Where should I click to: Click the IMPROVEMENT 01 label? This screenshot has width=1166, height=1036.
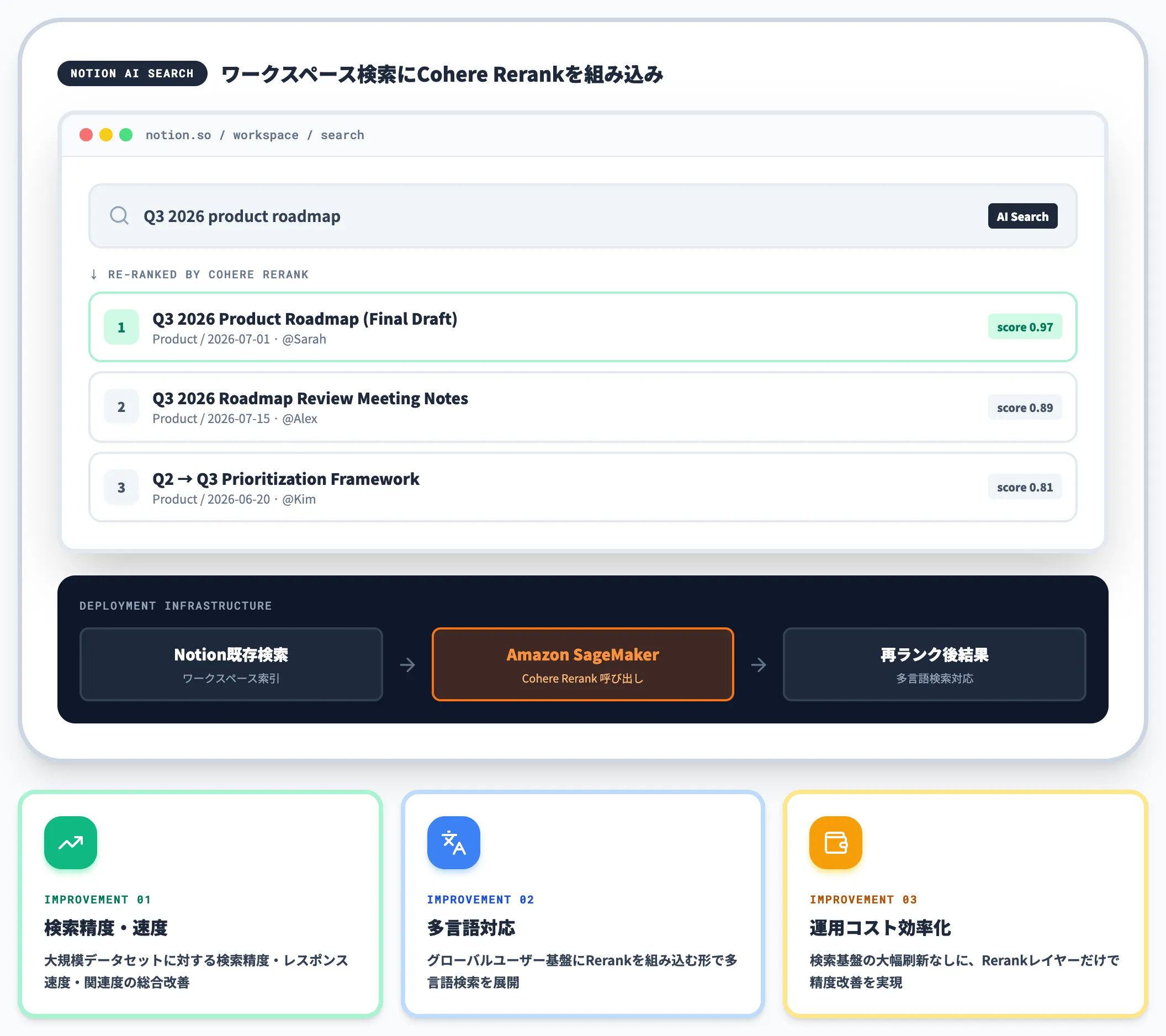pyautogui.click(x=98, y=900)
